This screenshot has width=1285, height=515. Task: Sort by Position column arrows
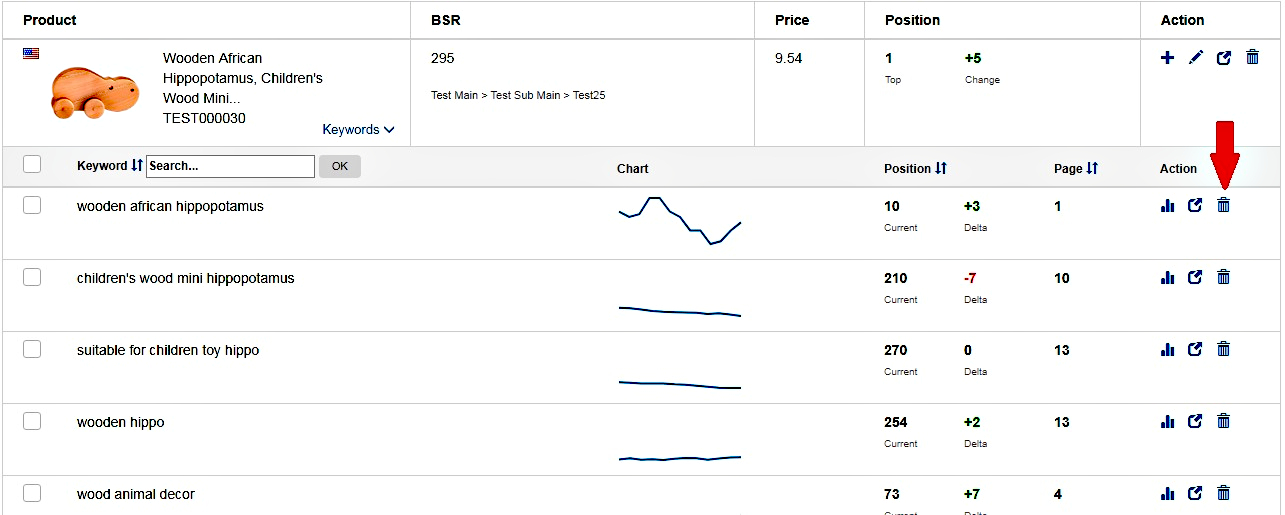[x=941, y=168]
